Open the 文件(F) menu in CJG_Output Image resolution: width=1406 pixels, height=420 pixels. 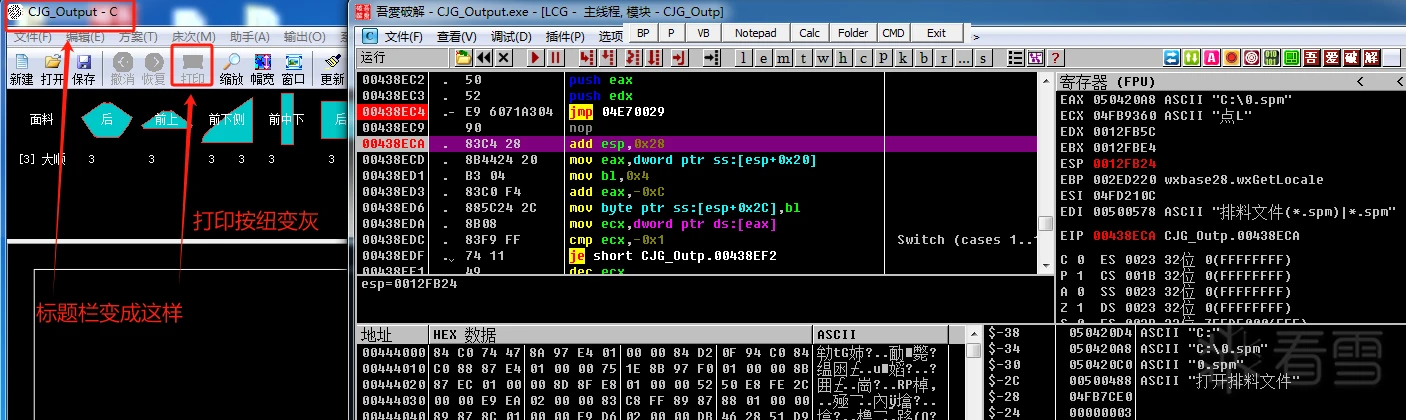(x=33, y=37)
